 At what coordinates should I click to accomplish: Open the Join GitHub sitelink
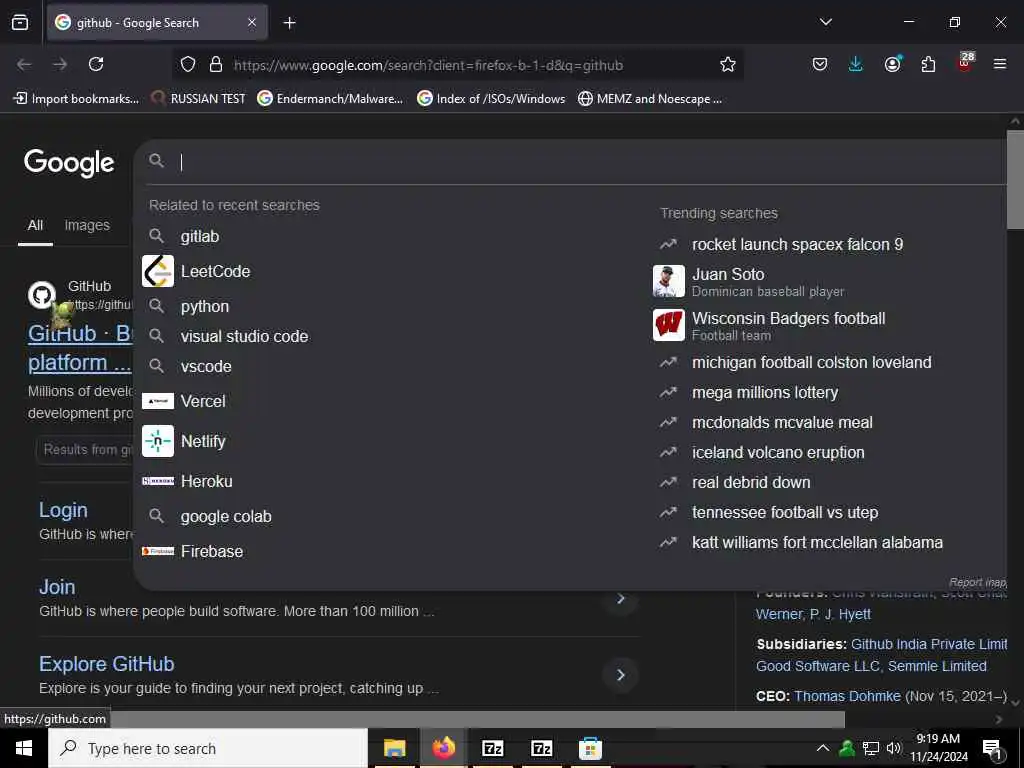coord(57,586)
